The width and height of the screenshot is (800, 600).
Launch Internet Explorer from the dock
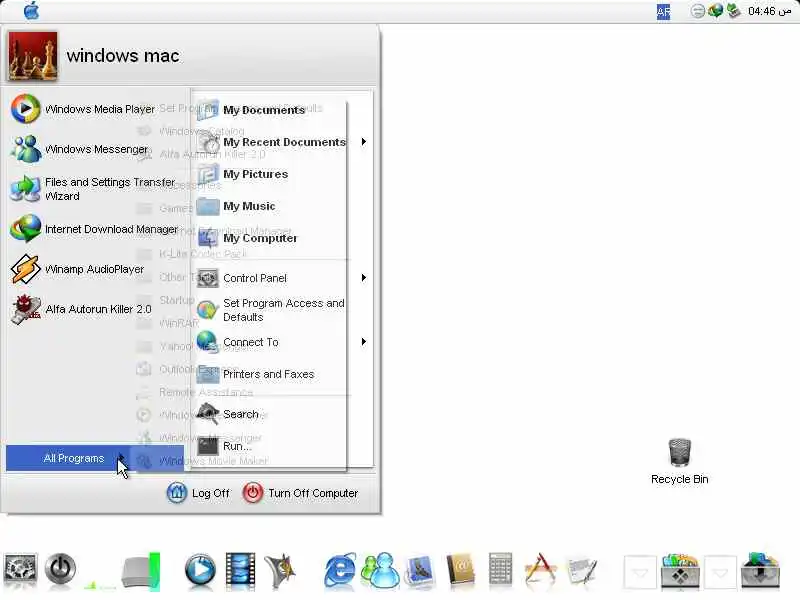tap(340, 569)
